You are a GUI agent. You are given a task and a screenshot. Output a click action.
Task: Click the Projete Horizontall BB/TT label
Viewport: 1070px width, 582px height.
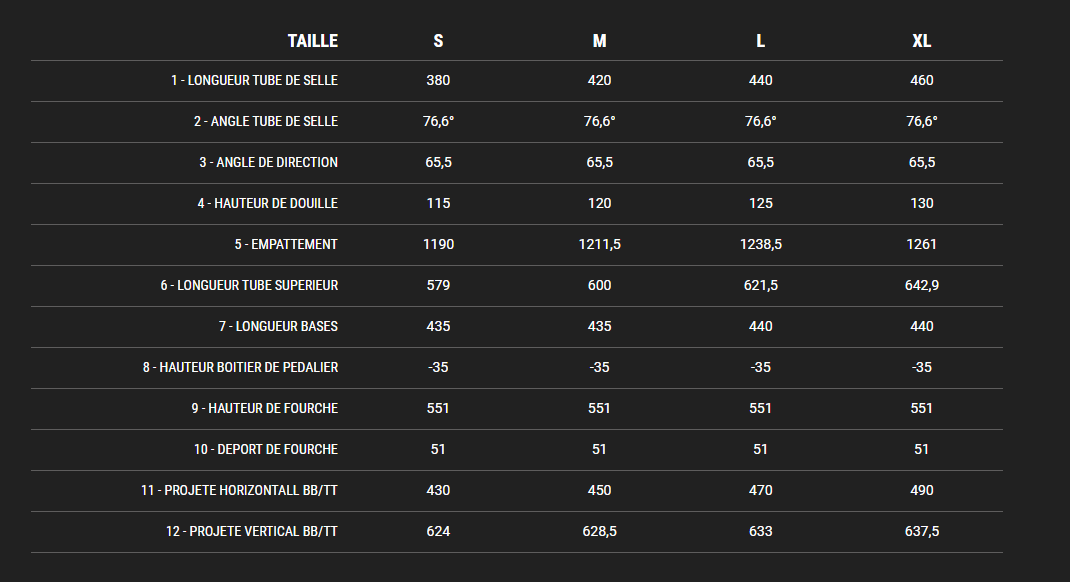click(239, 490)
